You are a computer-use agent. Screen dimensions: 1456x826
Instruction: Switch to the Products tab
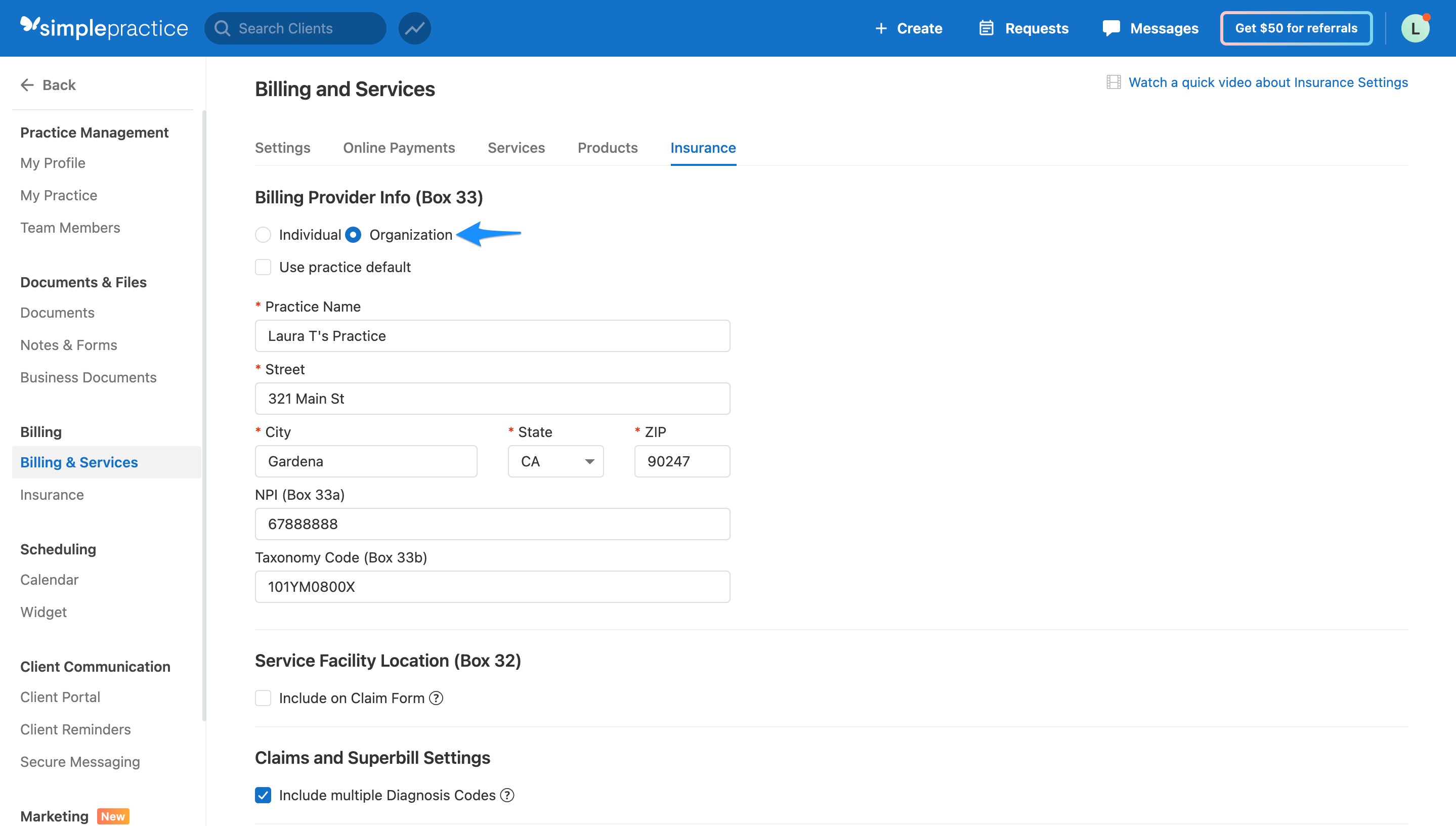[607, 148]
